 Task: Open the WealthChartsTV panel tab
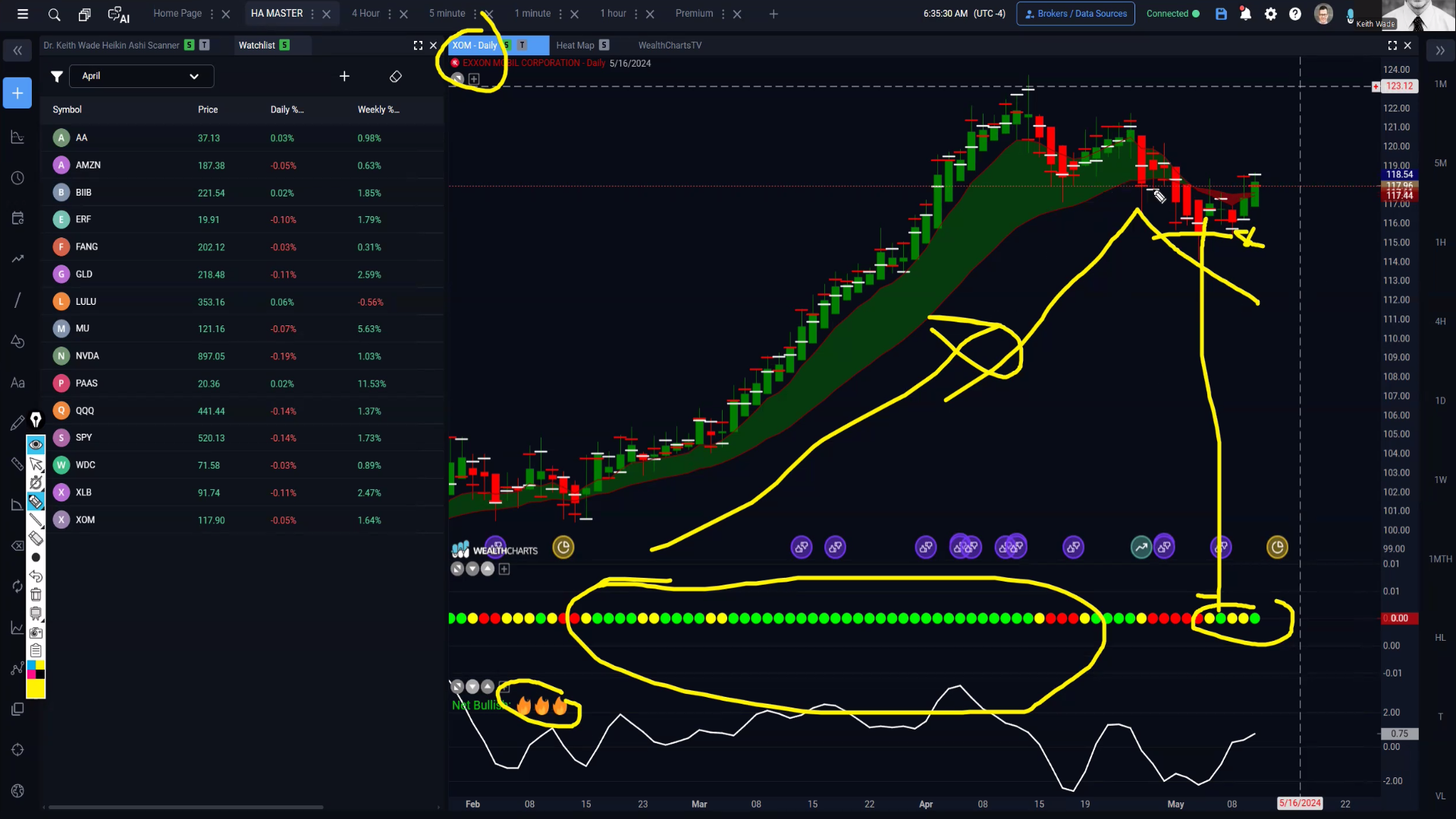(670, 45)
